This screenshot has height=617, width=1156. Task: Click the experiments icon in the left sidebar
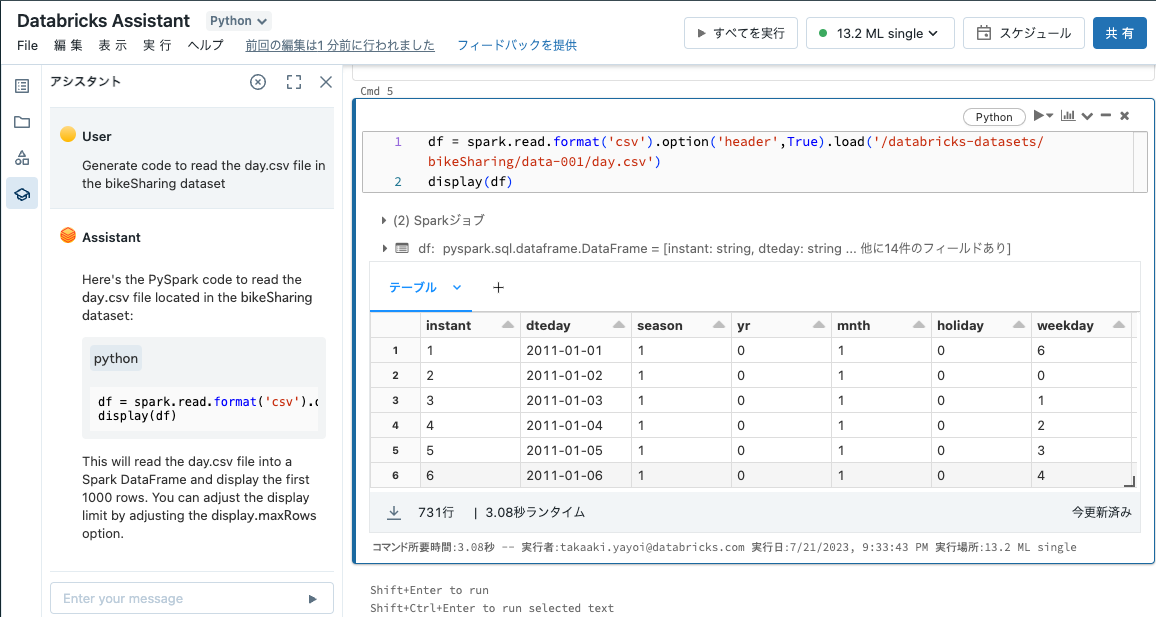[21, 158]
